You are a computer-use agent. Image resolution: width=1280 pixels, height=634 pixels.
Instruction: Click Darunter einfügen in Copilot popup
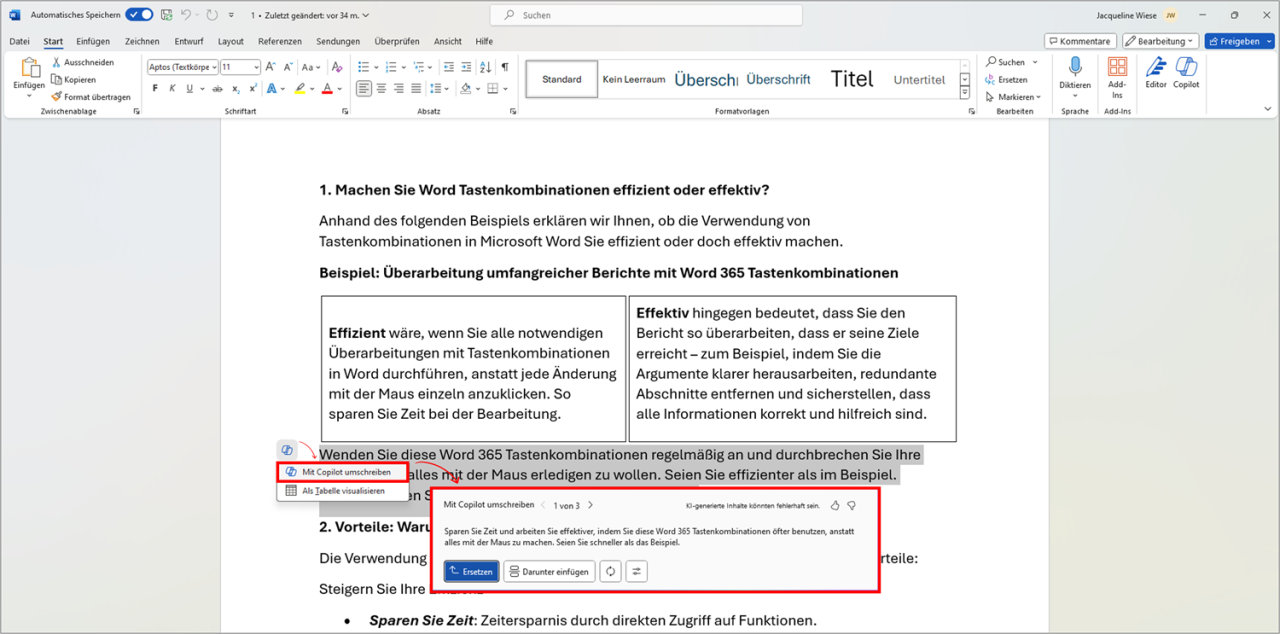pyautogui.click(x=549, y=571)
